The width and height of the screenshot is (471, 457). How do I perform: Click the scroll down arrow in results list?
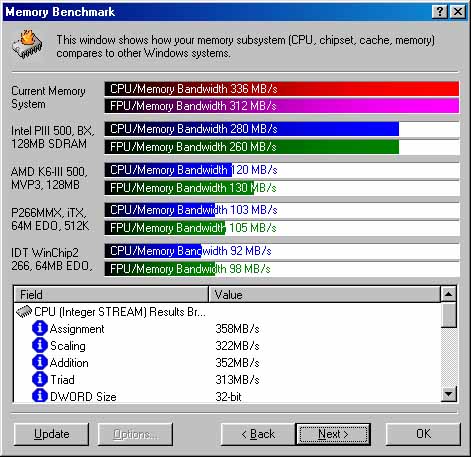click(448, 394)
